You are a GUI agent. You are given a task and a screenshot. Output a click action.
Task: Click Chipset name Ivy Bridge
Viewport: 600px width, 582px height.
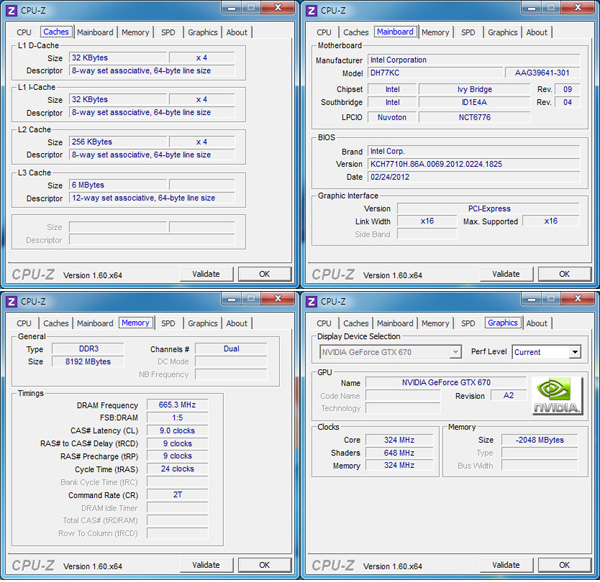click(474, 89)
